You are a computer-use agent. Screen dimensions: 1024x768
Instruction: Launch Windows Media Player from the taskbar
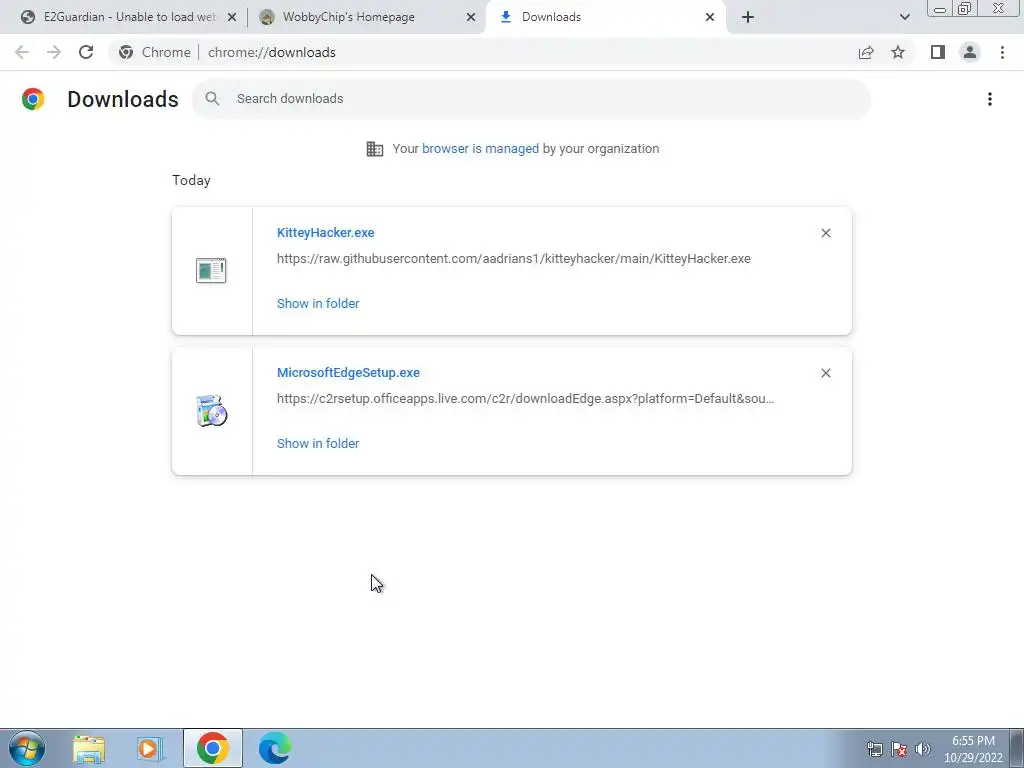[x=149, y=748]
